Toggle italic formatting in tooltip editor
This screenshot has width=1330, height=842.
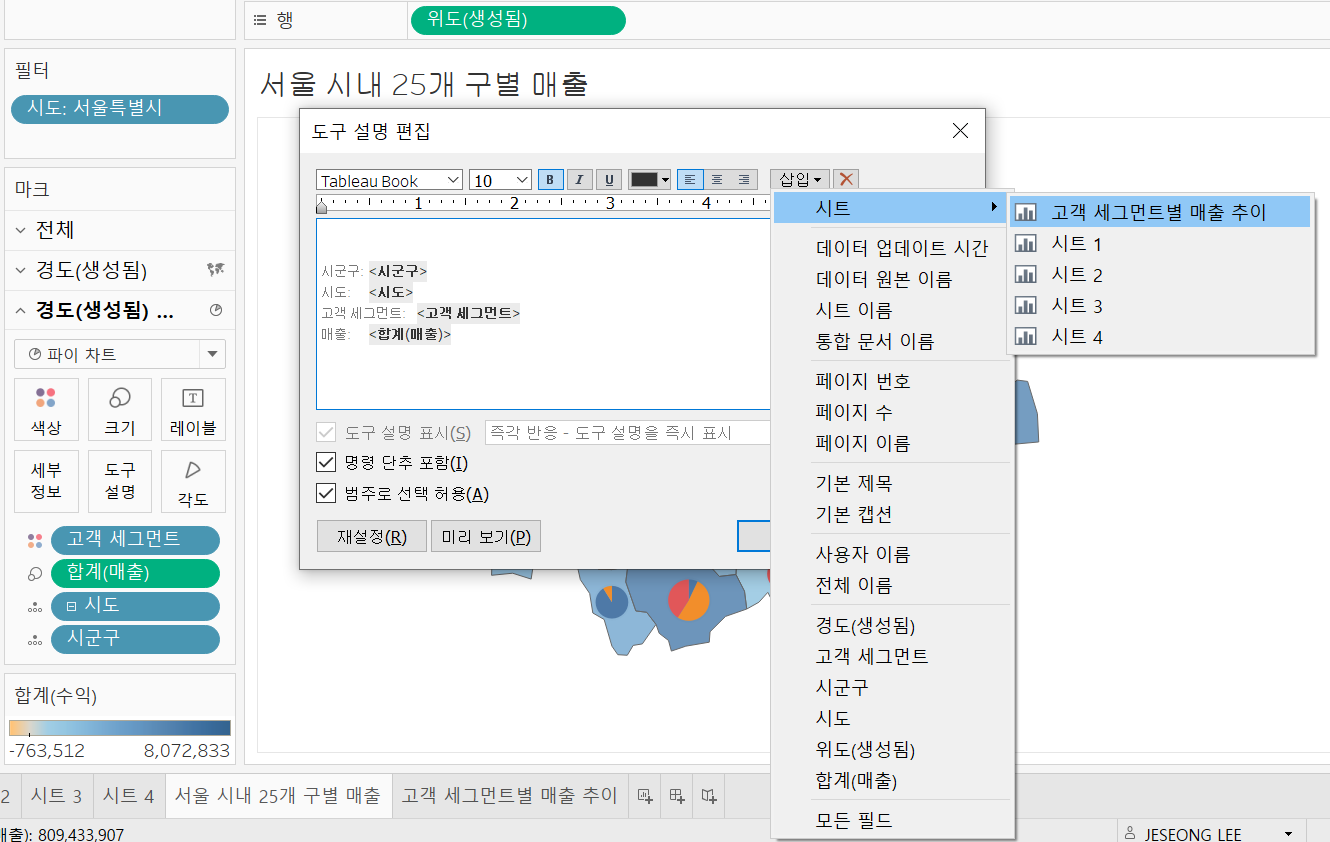coord(580,180)
